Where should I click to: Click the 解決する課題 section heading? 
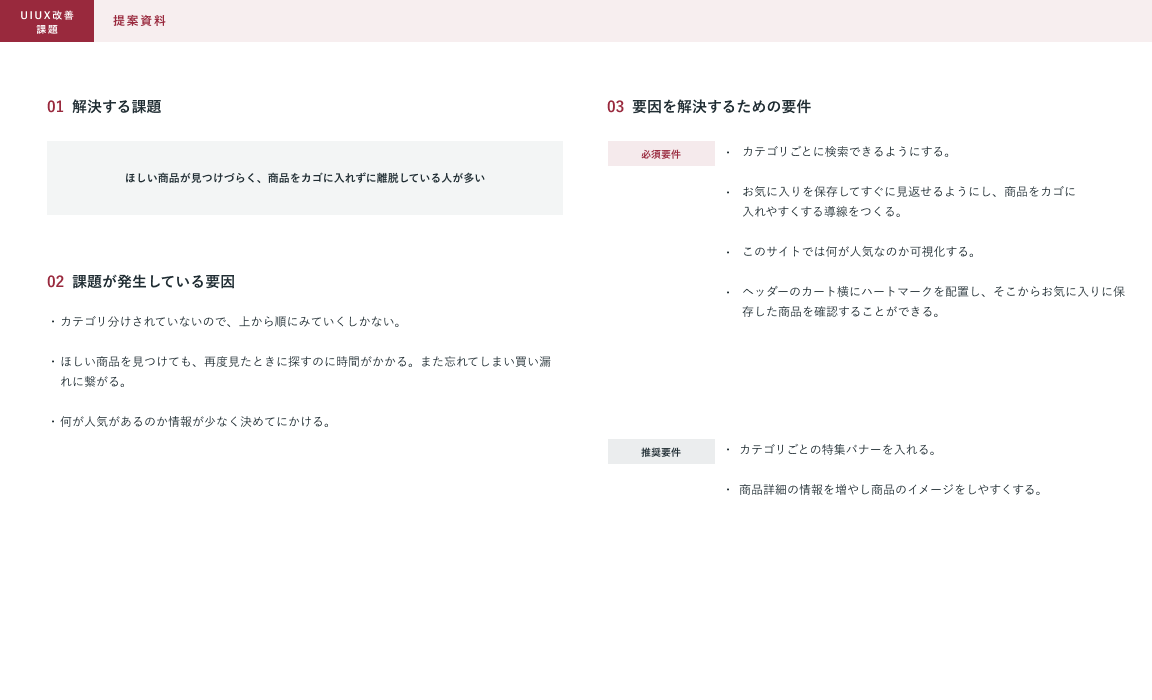116,107
